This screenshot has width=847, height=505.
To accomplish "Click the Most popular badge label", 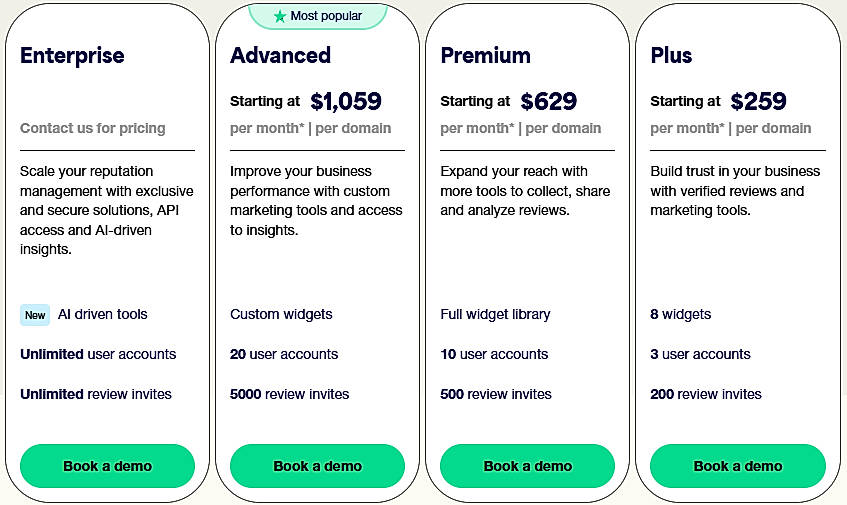I will [325, 16].
